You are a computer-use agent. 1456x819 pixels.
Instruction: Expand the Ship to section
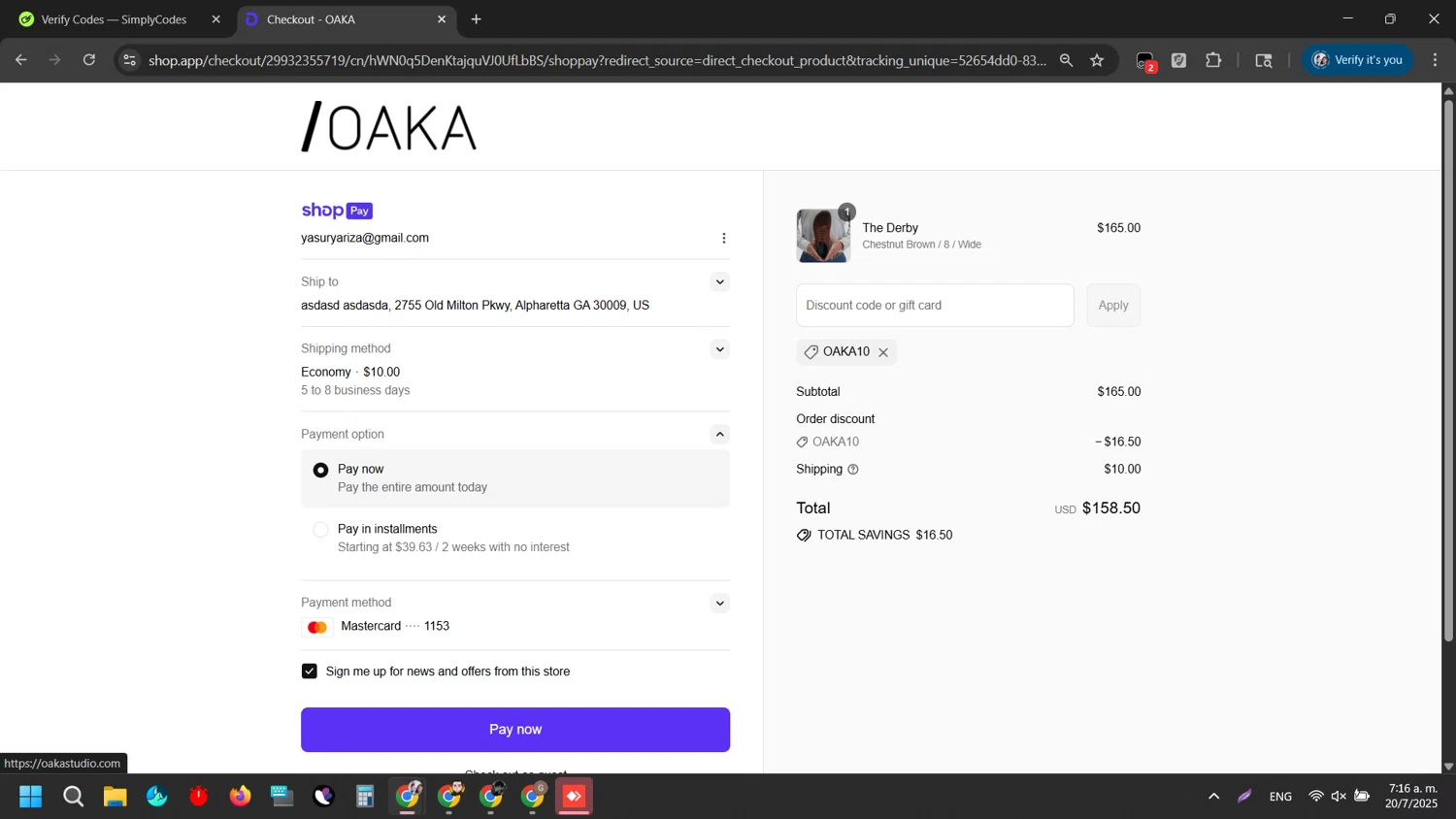coord(719,282)
